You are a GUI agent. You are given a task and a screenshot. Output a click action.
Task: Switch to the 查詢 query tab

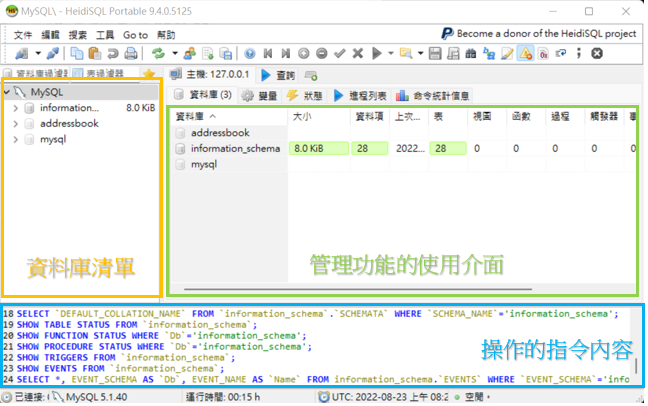click(278, 75)
